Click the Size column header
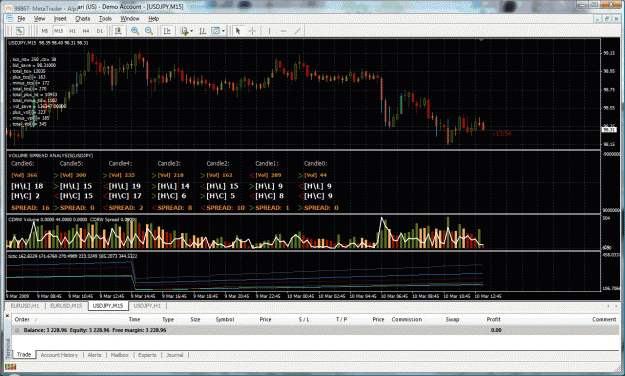 tap(195, 319)
